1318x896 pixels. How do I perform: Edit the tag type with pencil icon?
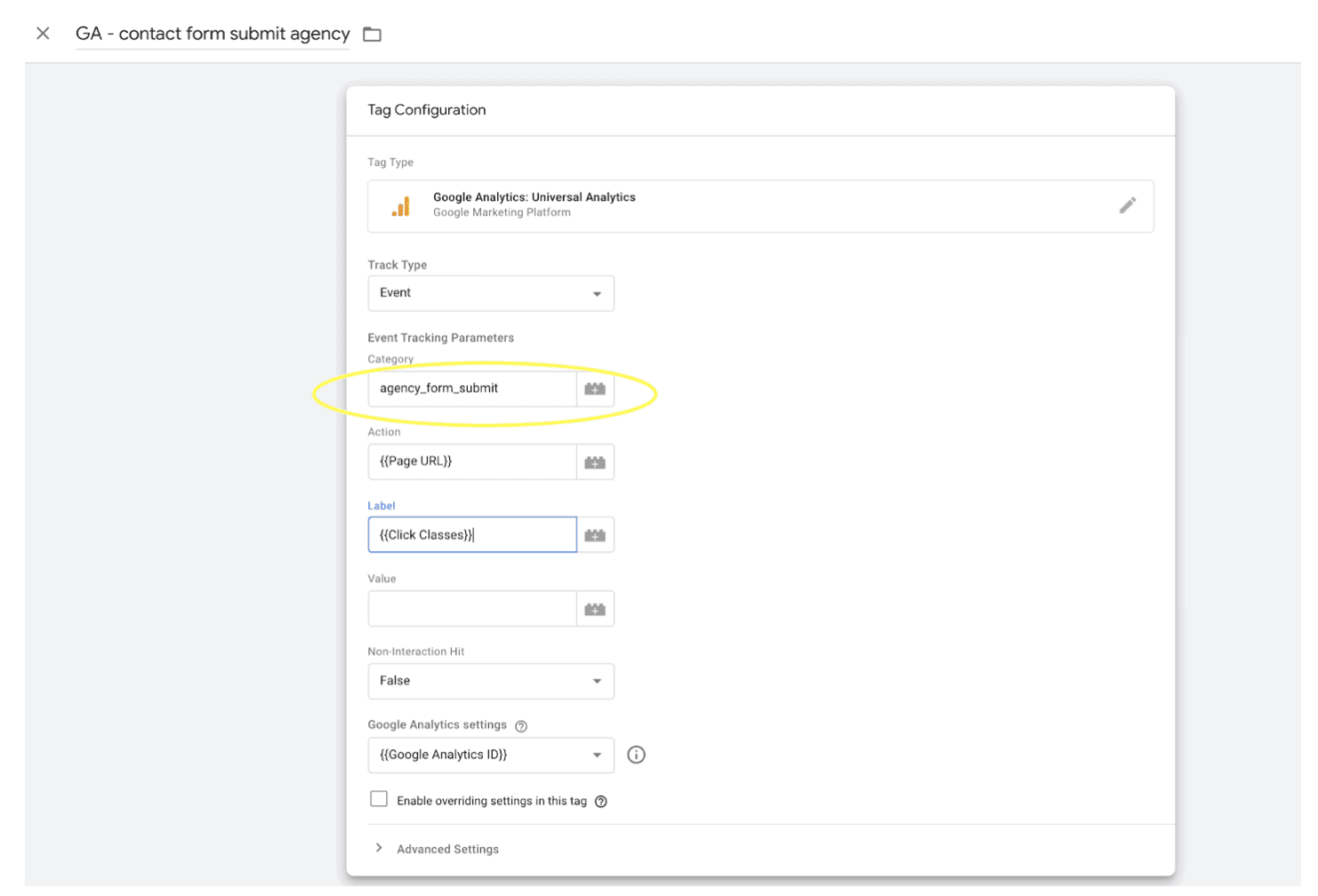[x=1127, y=205]
